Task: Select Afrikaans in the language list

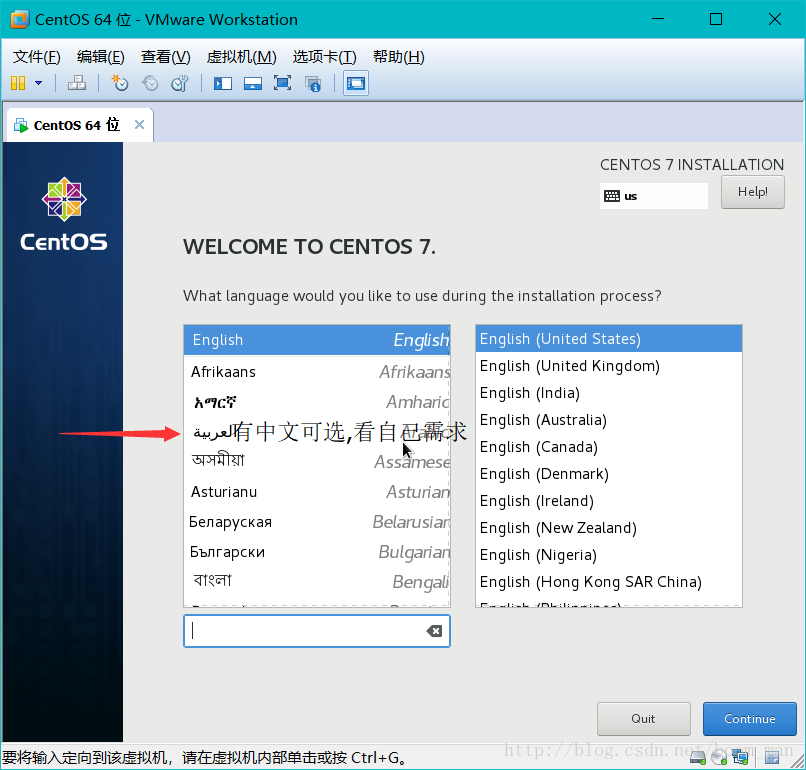Action: pyautogui.click(x=317, y=371)
